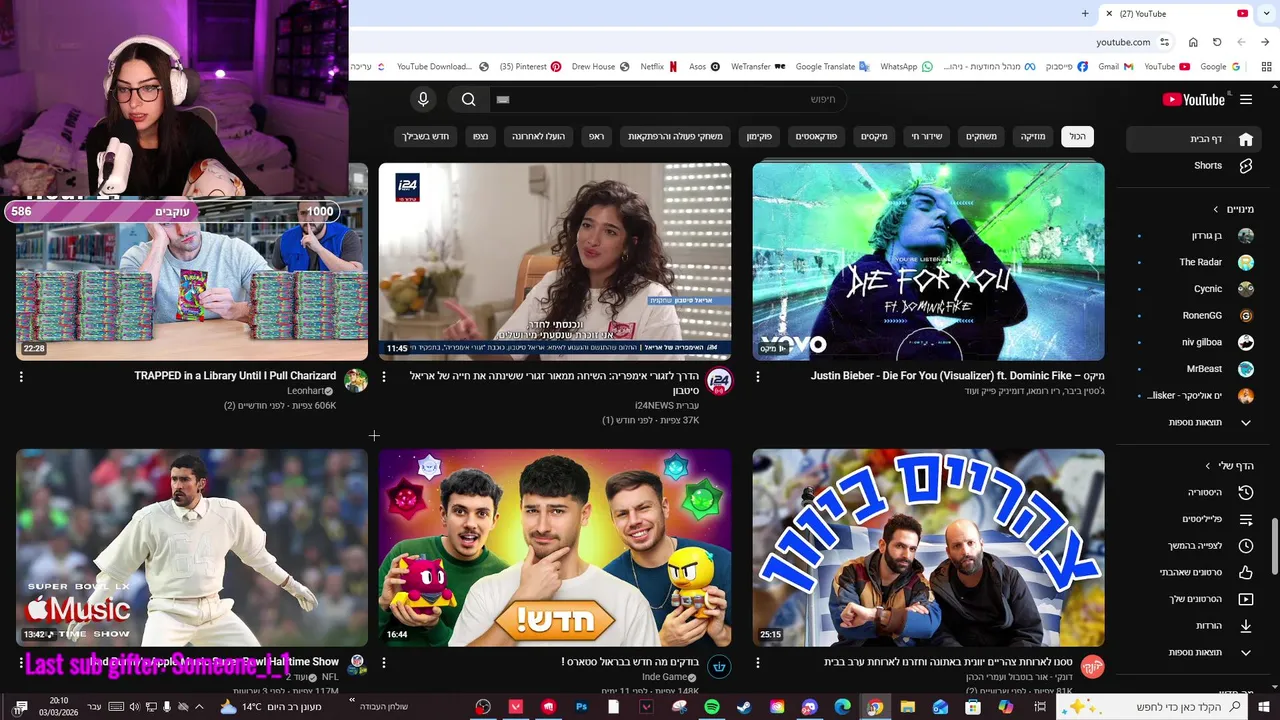The image size is (1280, 720).
Task: Select the פודקאסטים filter chip
Action: (x=816, y=136)
